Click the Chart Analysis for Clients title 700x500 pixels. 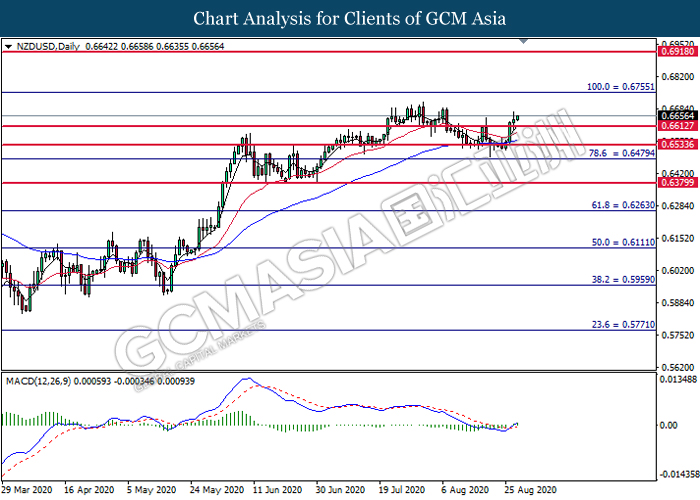(350, 18)
